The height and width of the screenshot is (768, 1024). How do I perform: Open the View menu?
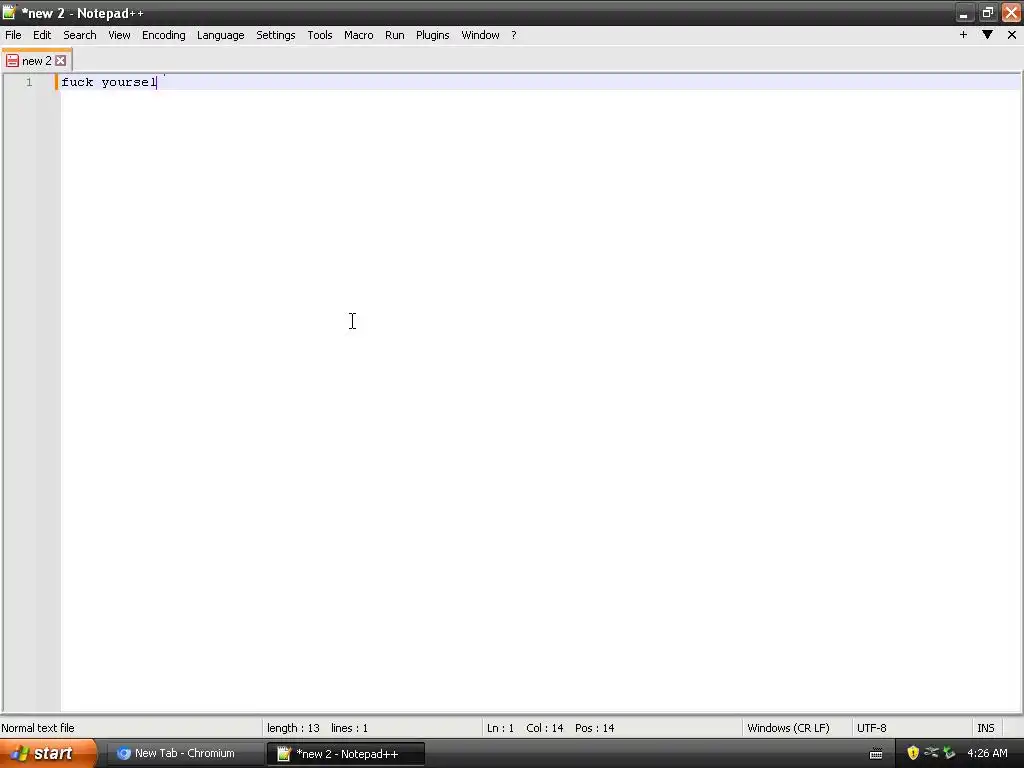(x=119, y=35)
